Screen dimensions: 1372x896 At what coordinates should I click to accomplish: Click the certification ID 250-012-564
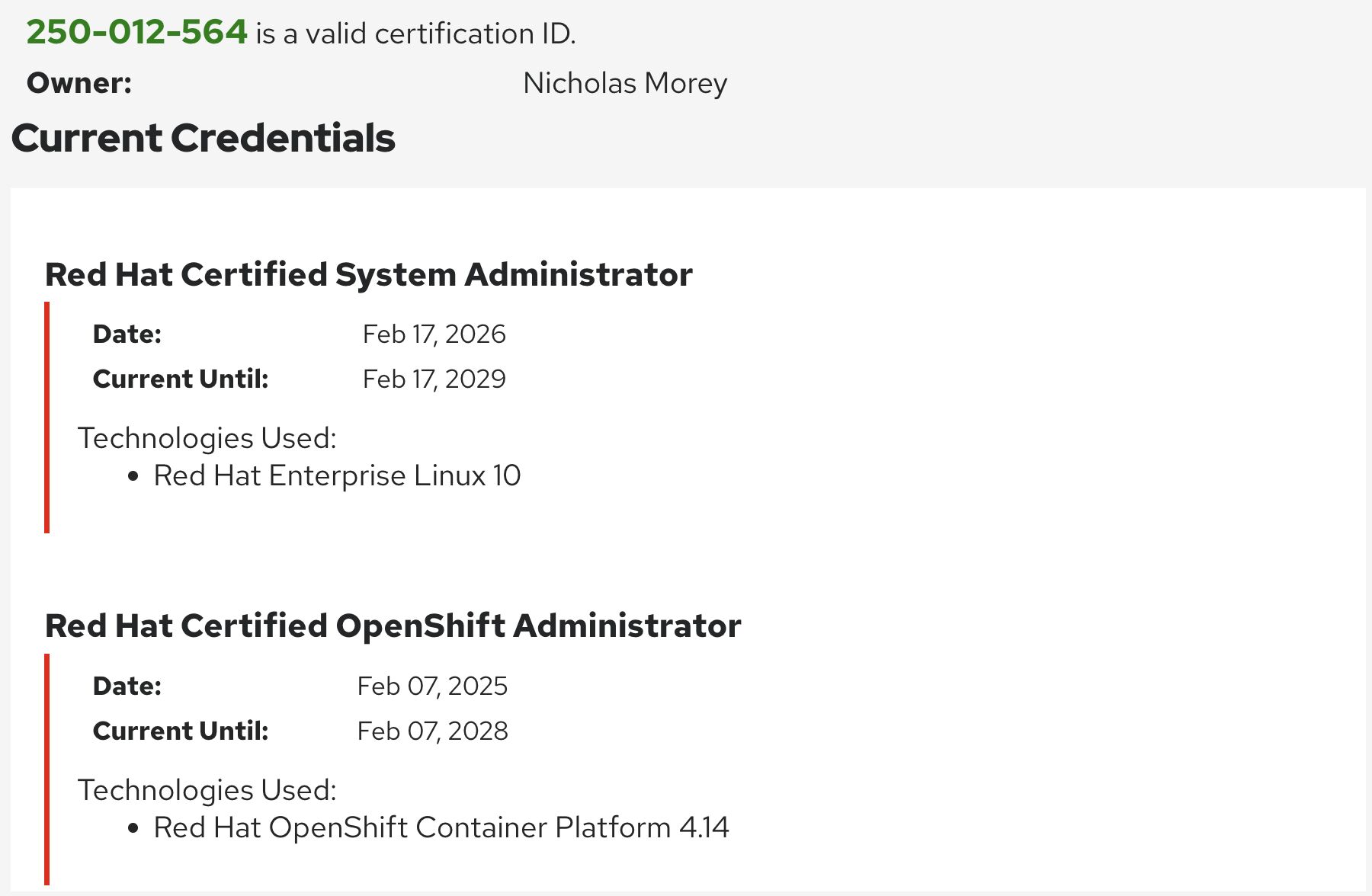click(x=137, y=33)
